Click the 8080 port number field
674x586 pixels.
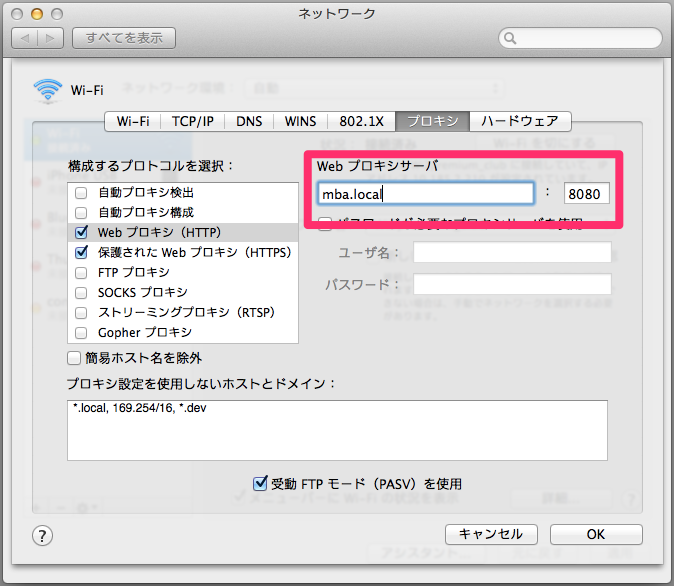coord(586,194)
